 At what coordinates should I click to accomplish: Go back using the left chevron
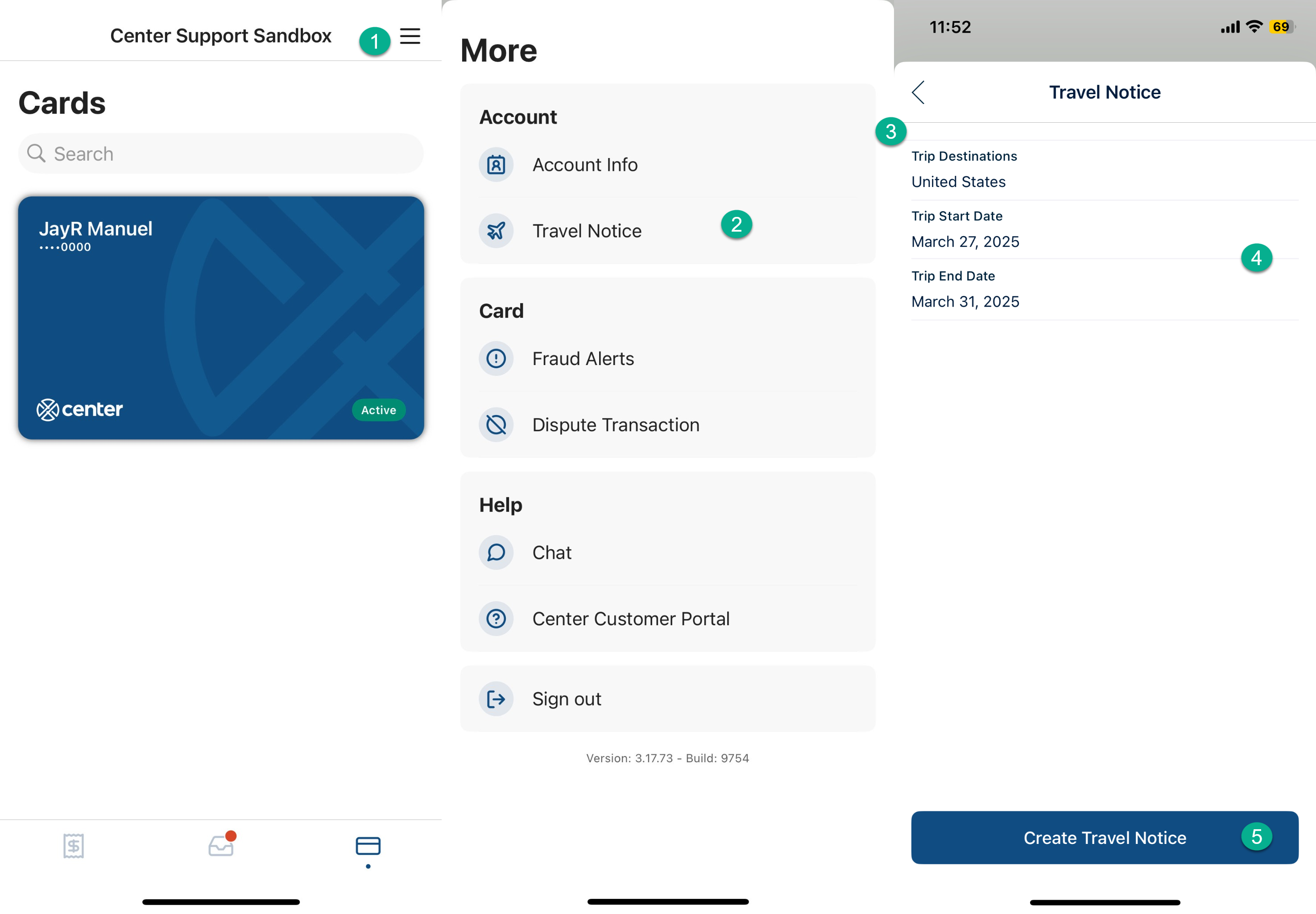click(918, 92)
